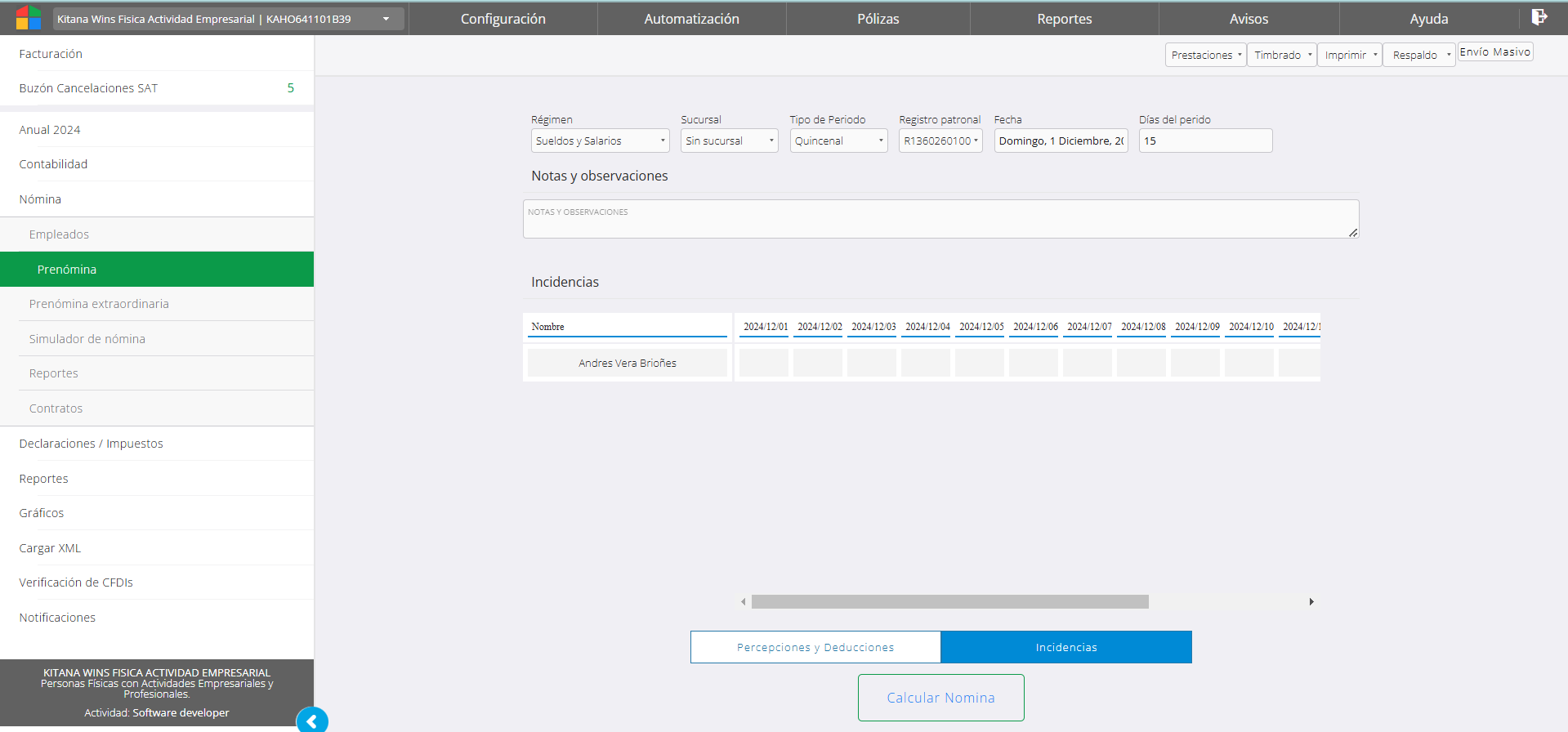Collapse sidebar with blue arrow button
Screen dimensions: 1568x732
pos(311,721)
